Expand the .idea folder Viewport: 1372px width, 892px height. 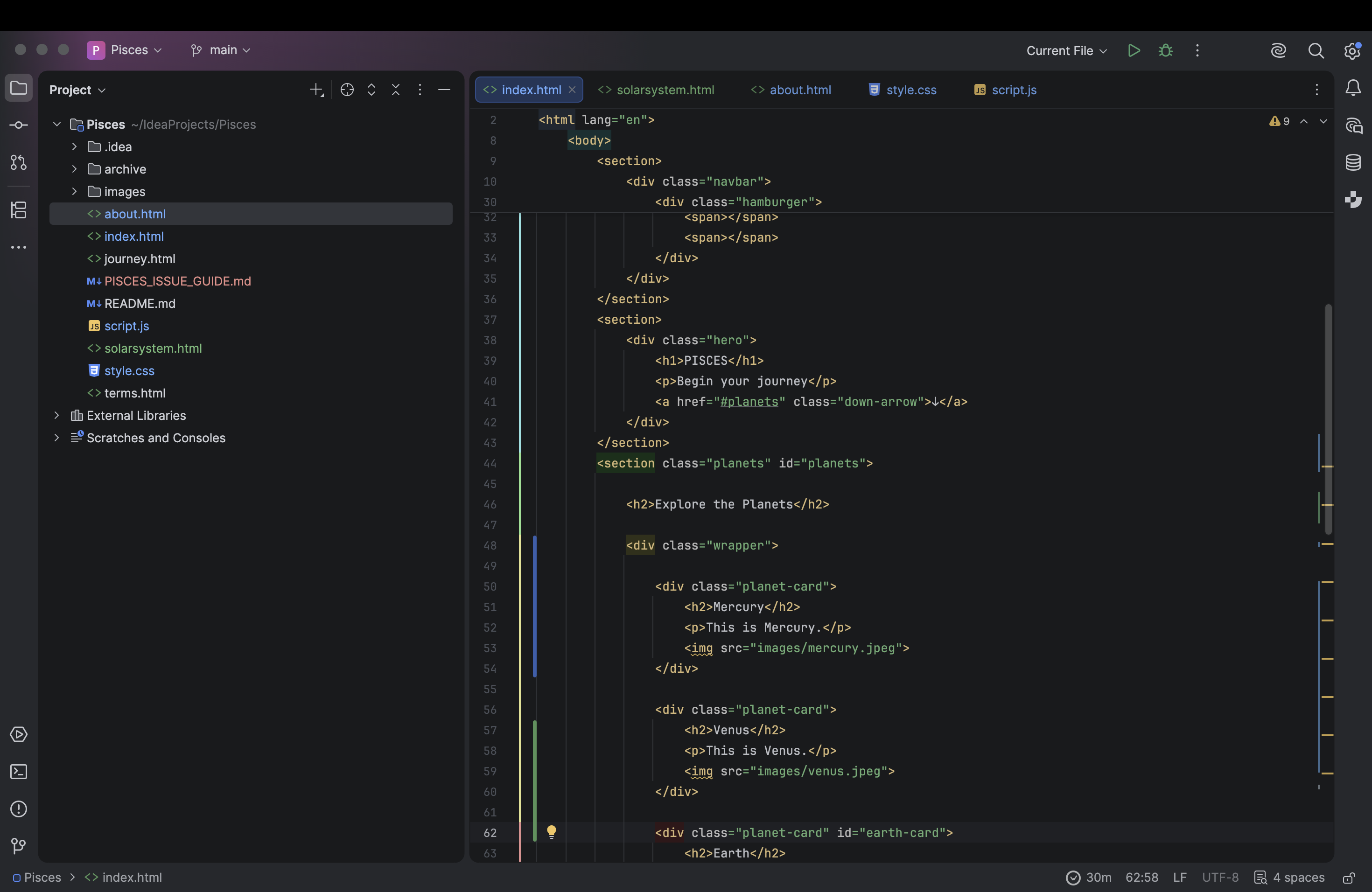[74, 146]
